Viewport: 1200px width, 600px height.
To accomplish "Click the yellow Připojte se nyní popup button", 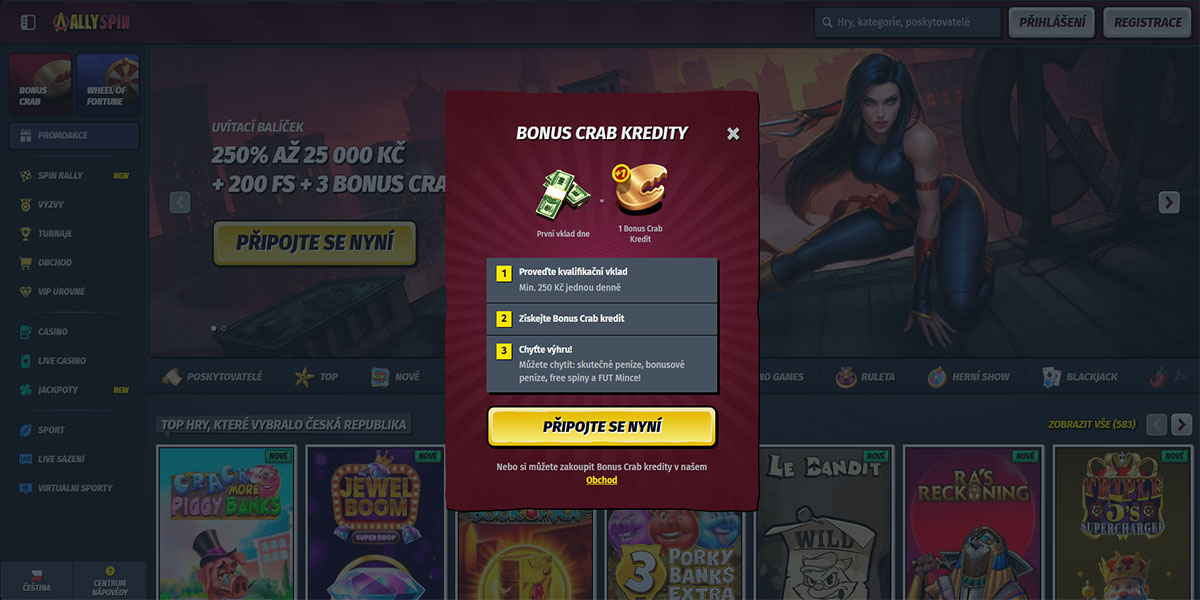I will coord(602,427).
